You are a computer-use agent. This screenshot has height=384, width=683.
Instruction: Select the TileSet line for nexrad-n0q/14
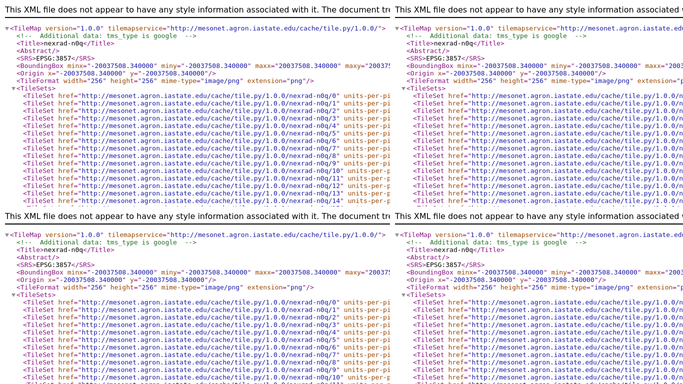[206, 201]
